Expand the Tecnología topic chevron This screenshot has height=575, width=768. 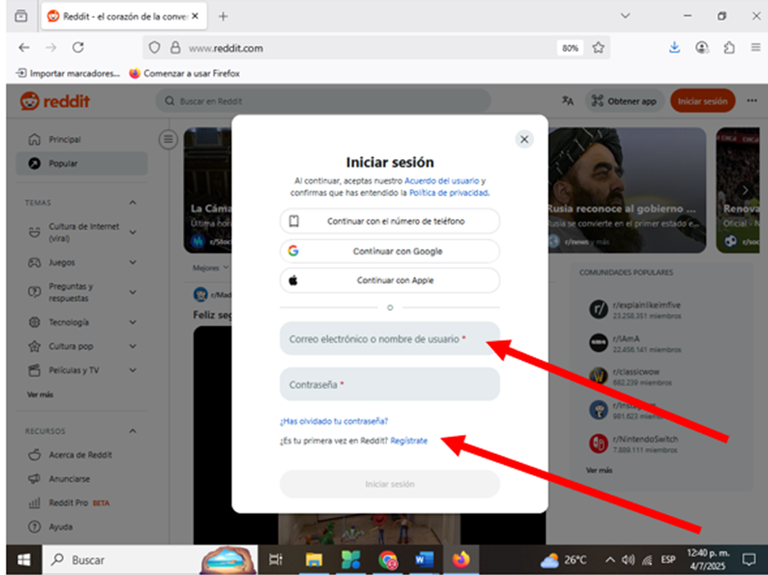tap(133, 322)
